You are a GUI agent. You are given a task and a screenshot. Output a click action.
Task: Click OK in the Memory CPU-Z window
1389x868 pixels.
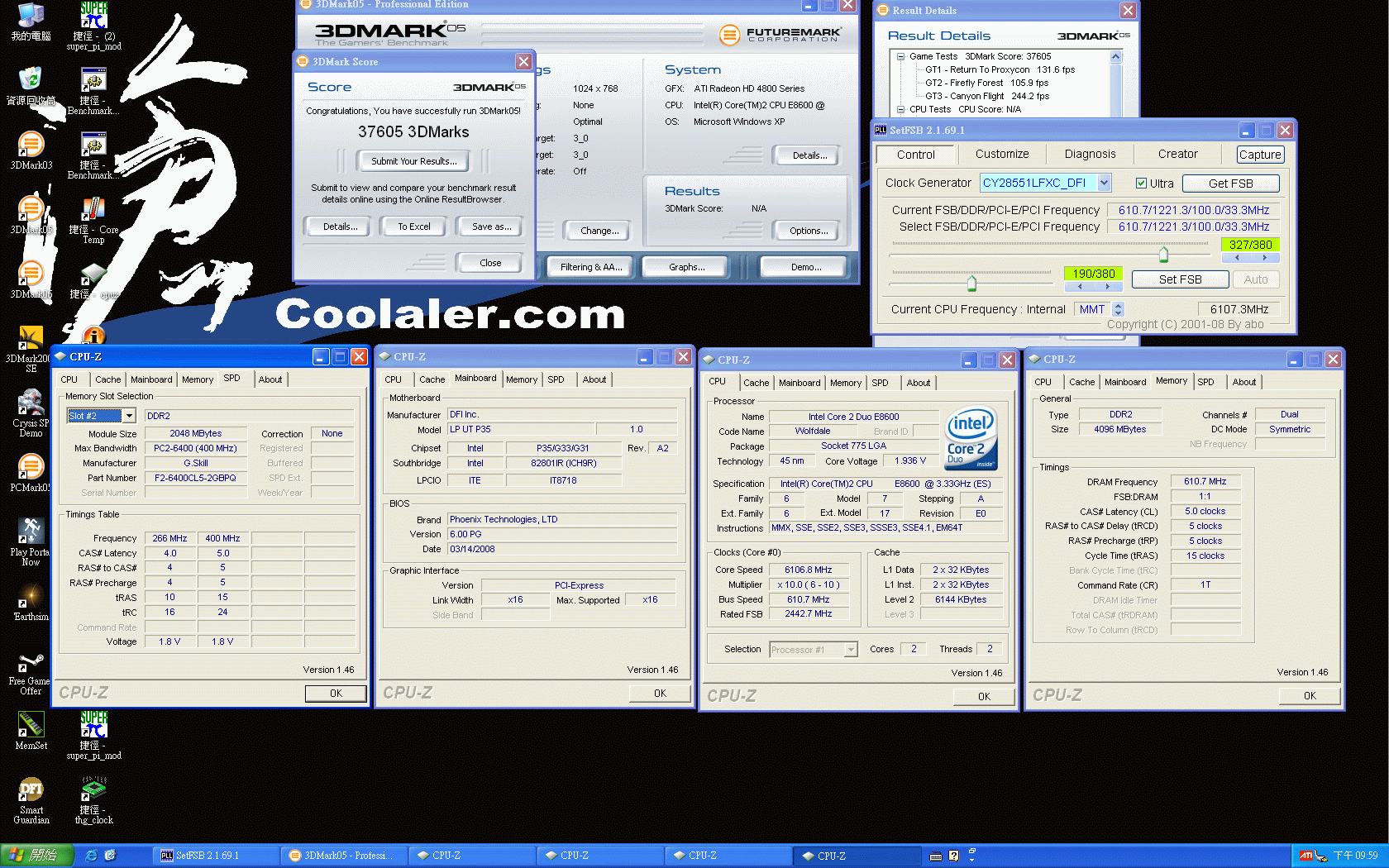click(1309, 696)
